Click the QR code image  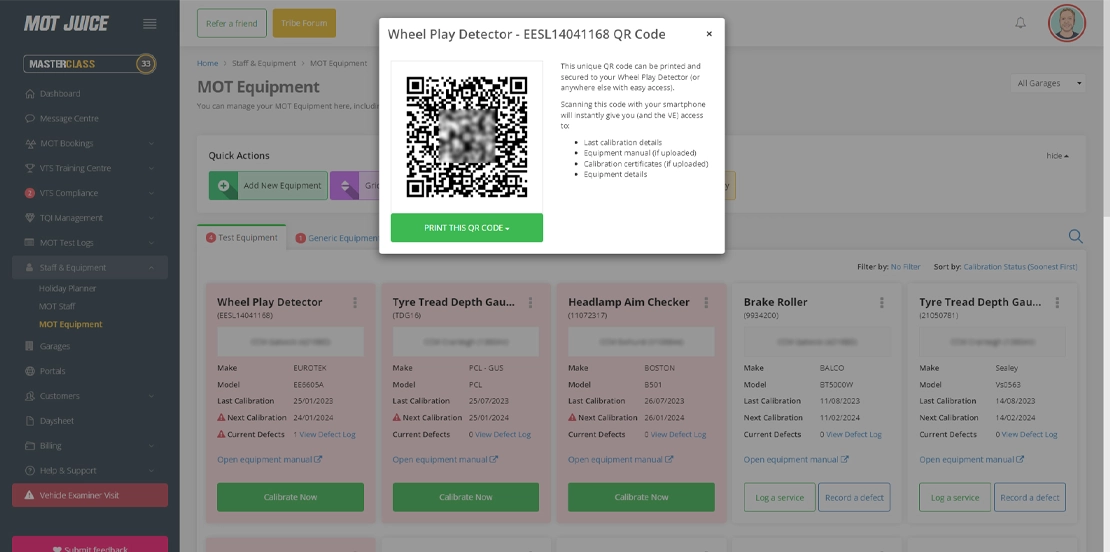click(467, 137)
